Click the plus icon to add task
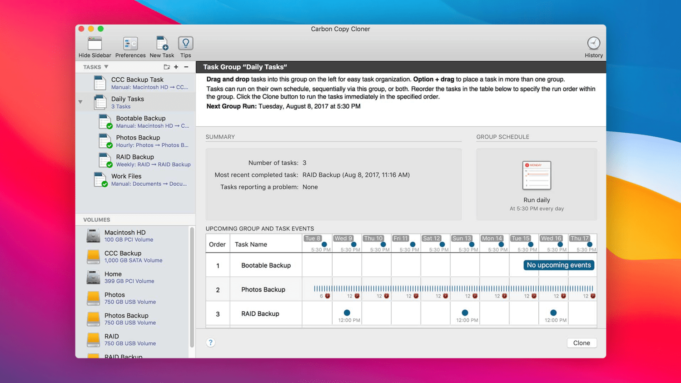The width and height of the screenshot is (681, 383). coord(176,67)
